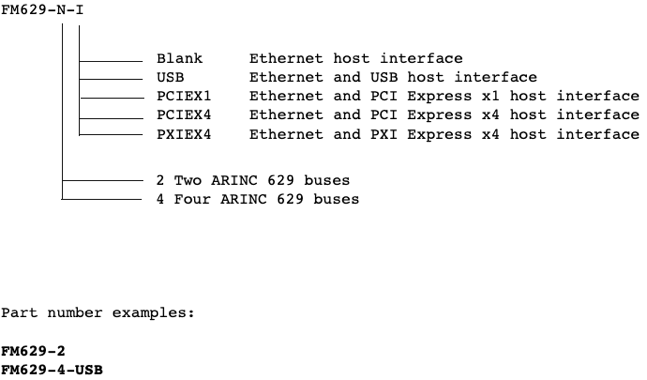Select the Blank option code
Screen dimensions: 647x380
point(179,58)
